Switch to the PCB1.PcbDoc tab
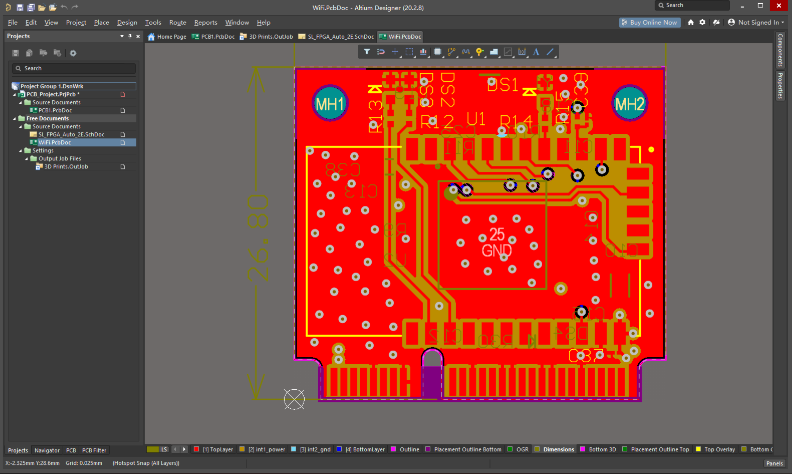The height and width of the screenshot is (474, 792). coord(213,36)
